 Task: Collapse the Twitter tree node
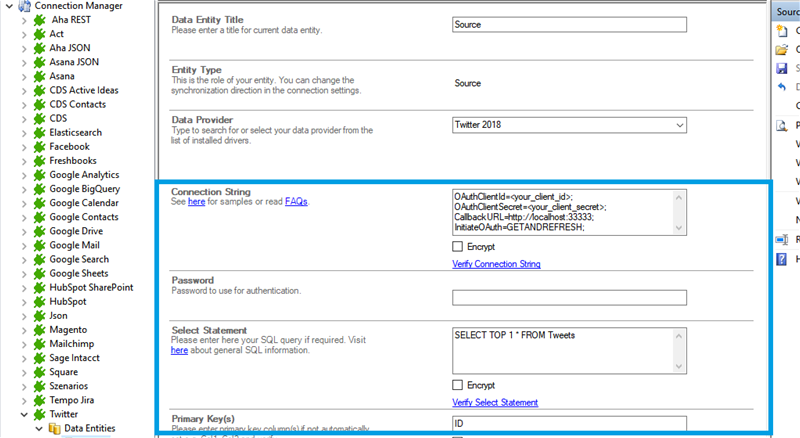25,414
